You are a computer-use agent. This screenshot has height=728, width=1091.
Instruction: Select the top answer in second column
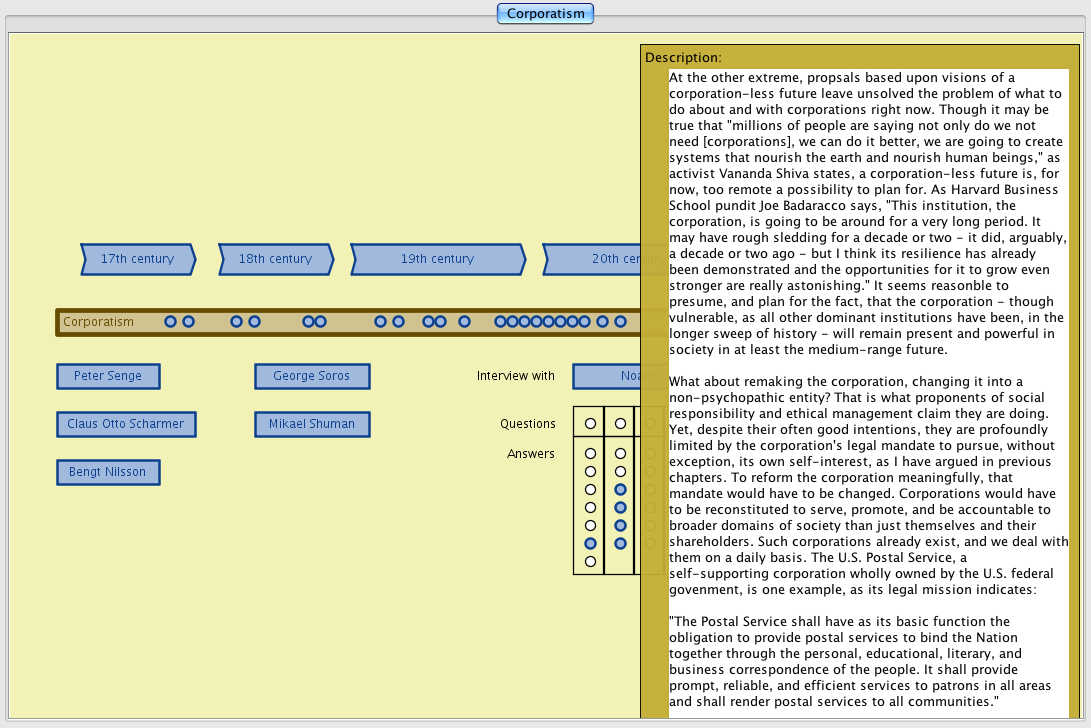tap(620, 454)
